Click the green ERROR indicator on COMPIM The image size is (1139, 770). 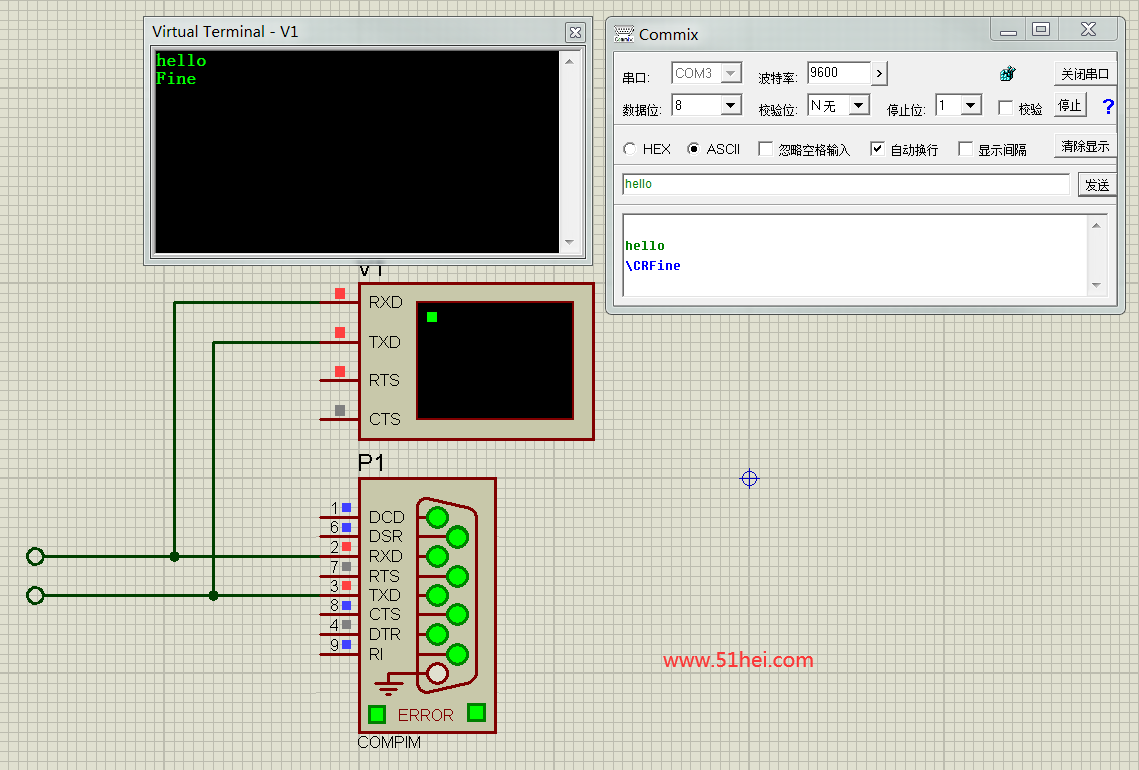377,714
